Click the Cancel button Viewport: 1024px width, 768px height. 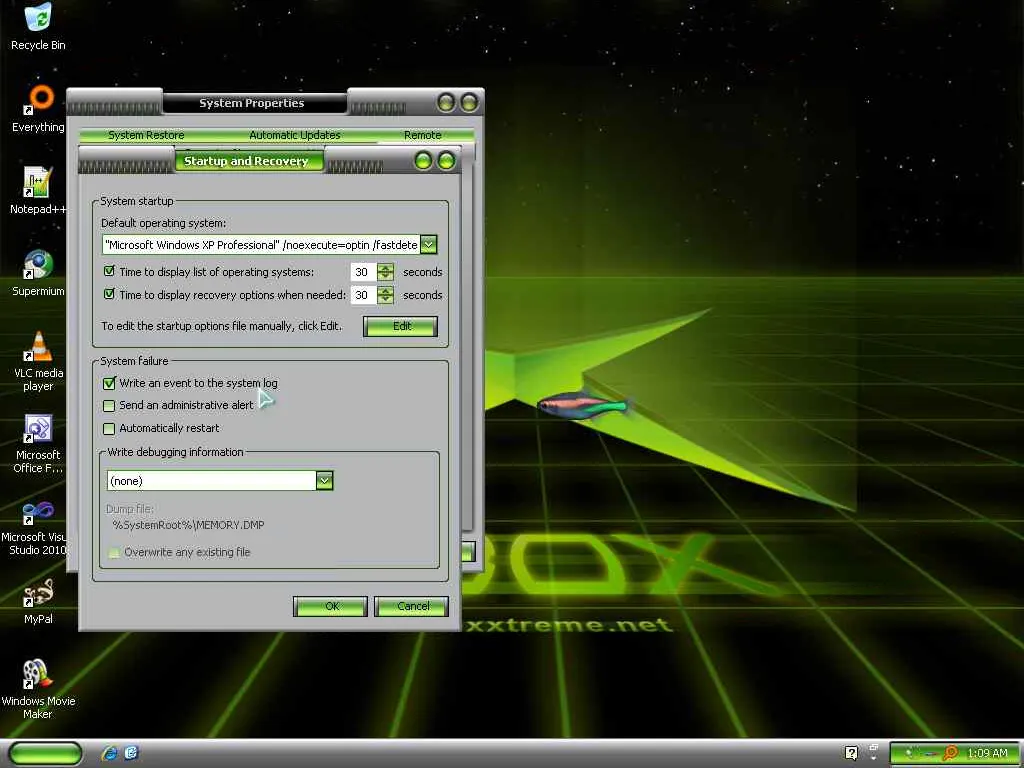[411, 606]
